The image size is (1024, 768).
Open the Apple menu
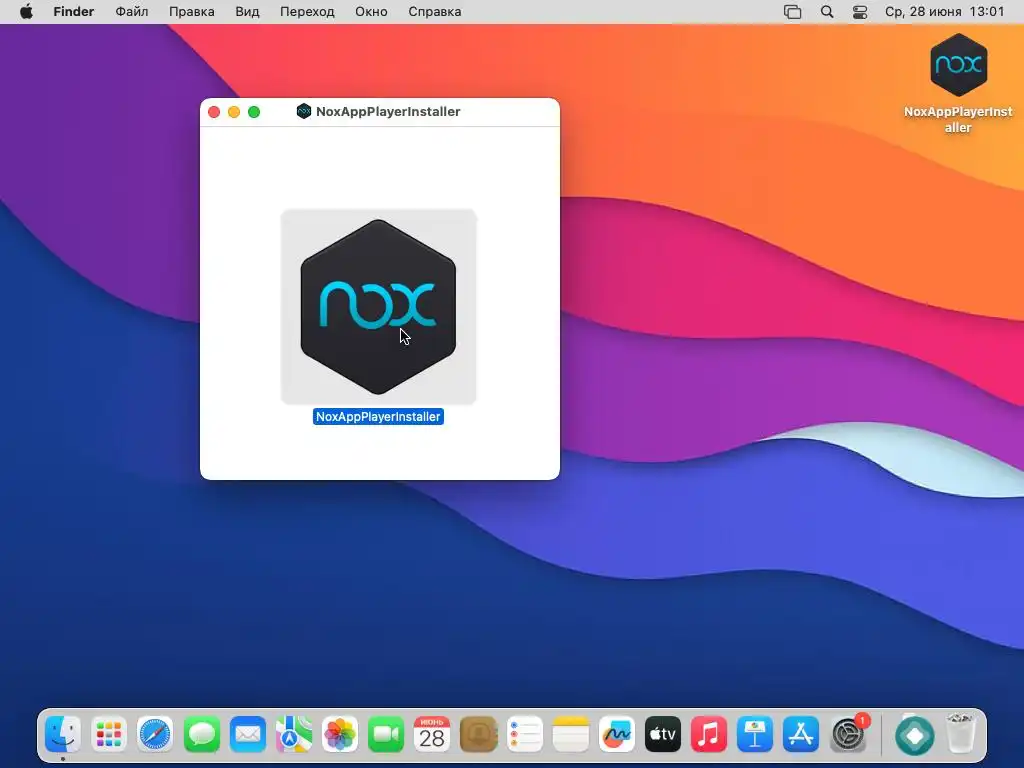[x=26, y=12]
